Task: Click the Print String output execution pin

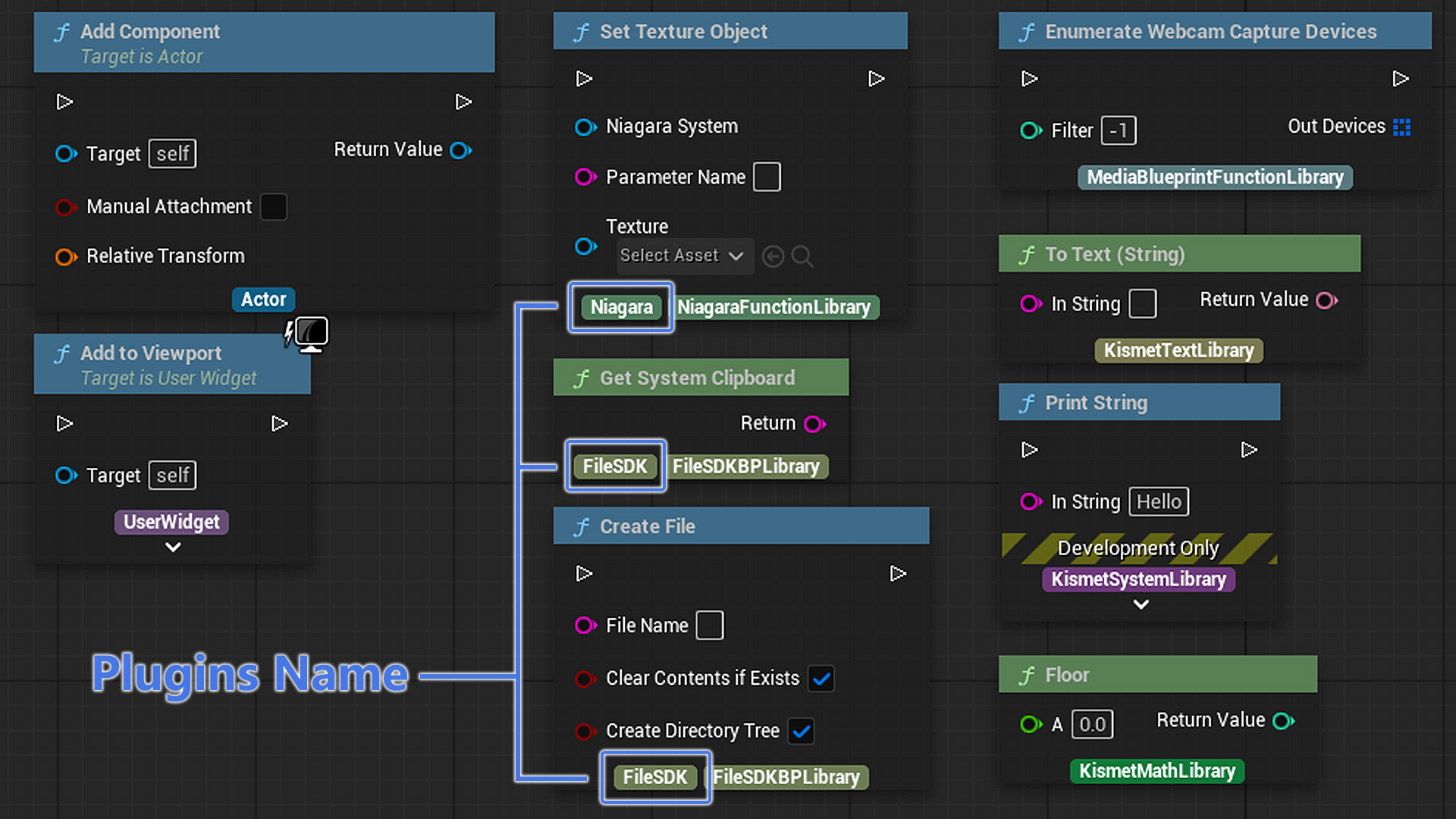Action: tap(1249, 450)
